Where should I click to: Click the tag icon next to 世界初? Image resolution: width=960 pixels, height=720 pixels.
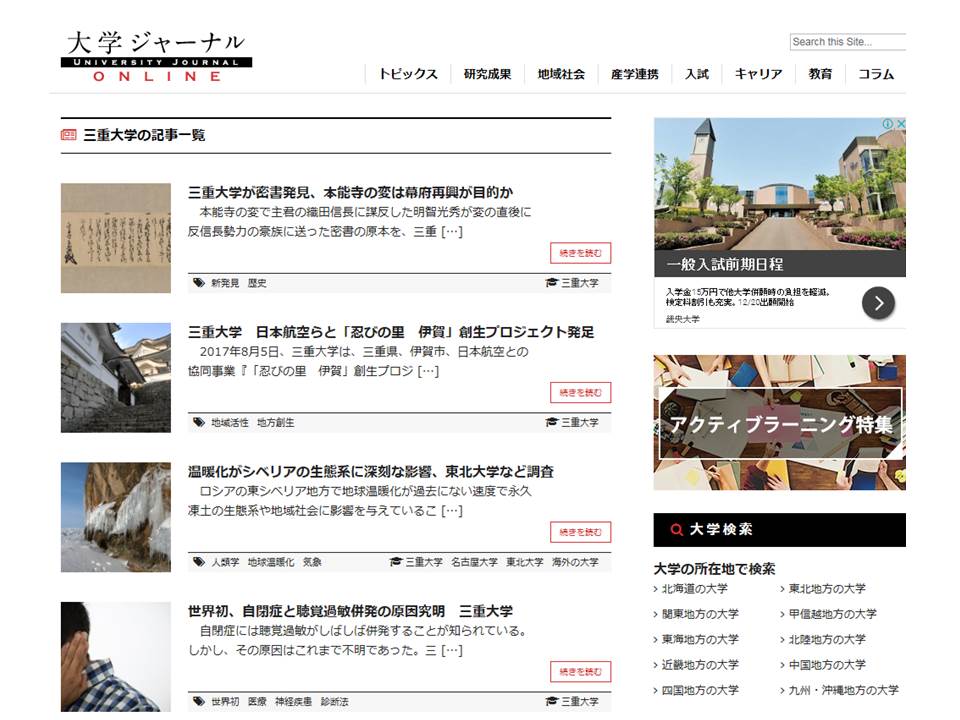pyautogui.click(x=198, y=702)
